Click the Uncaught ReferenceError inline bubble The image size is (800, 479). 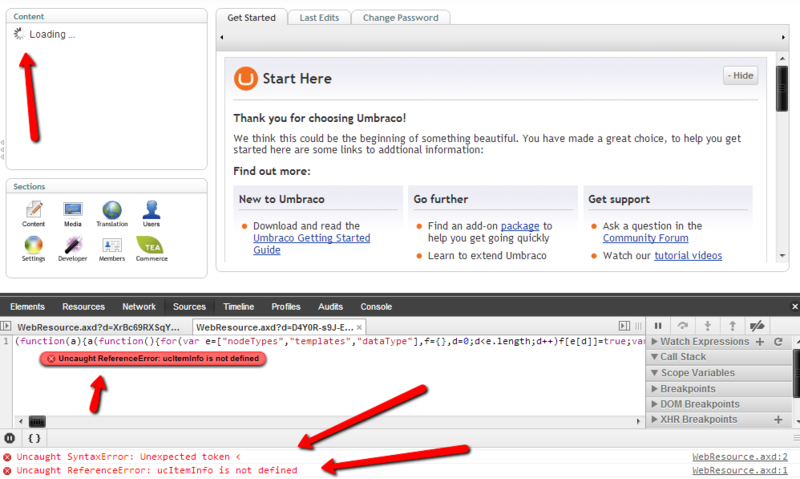point(153,359)
